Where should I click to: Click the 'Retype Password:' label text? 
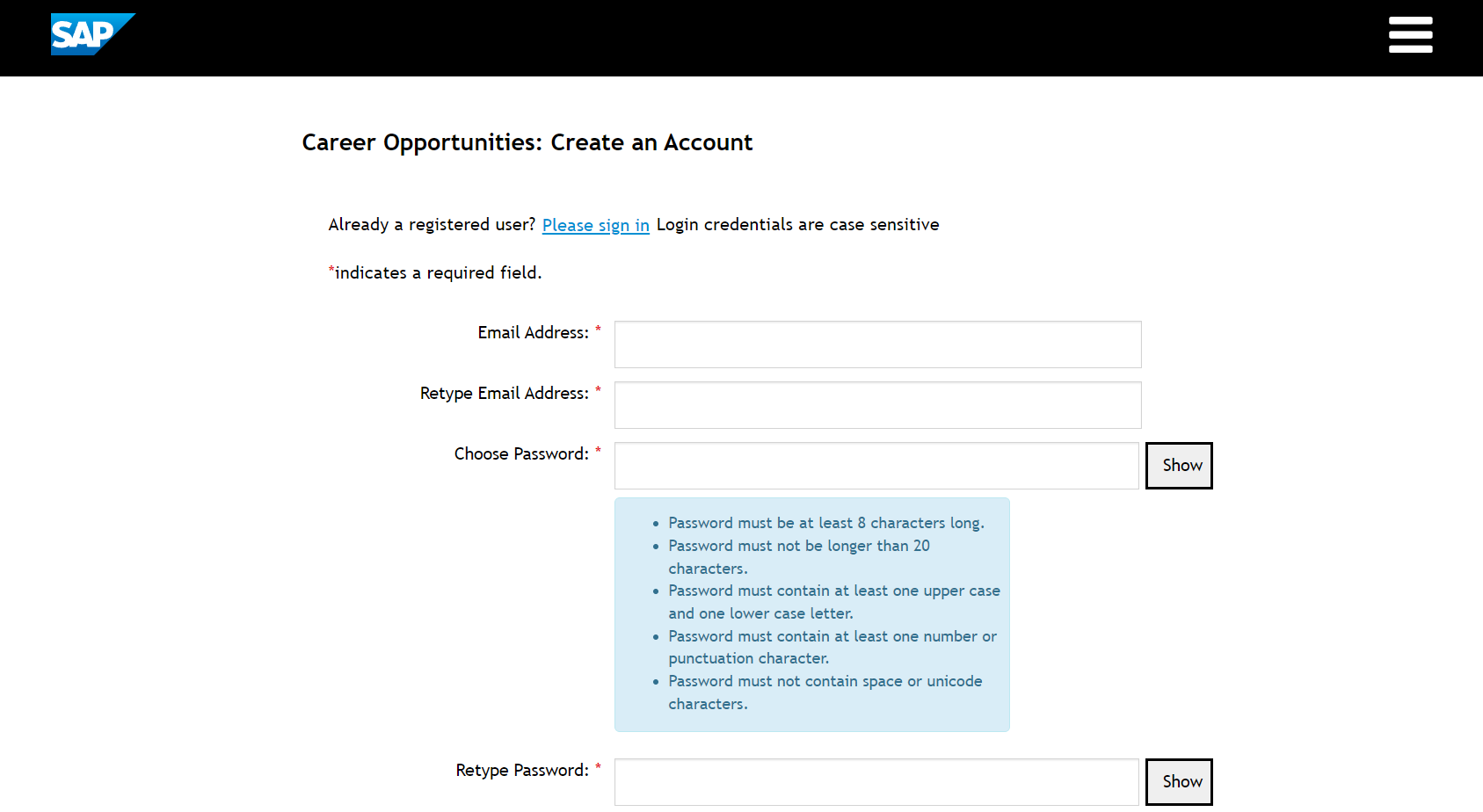(x=522, y=771)
